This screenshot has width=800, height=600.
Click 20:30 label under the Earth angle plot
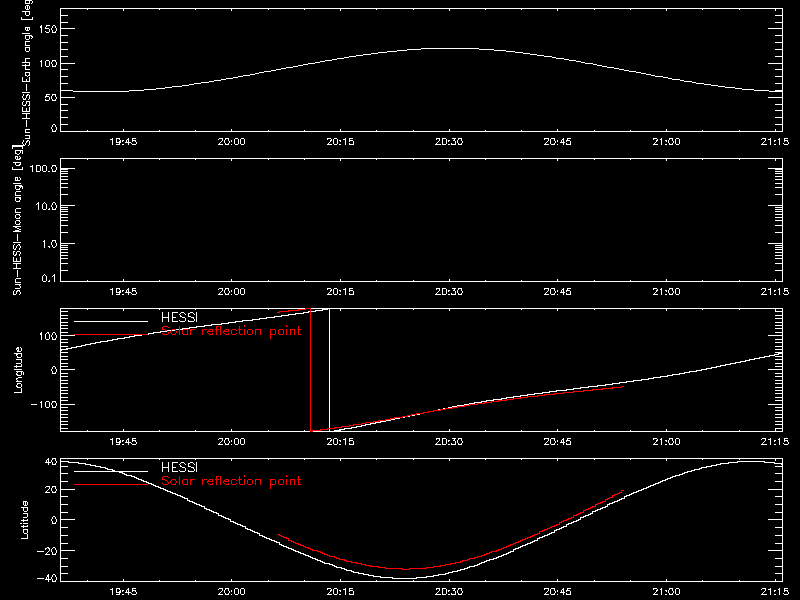coord(449,142)
